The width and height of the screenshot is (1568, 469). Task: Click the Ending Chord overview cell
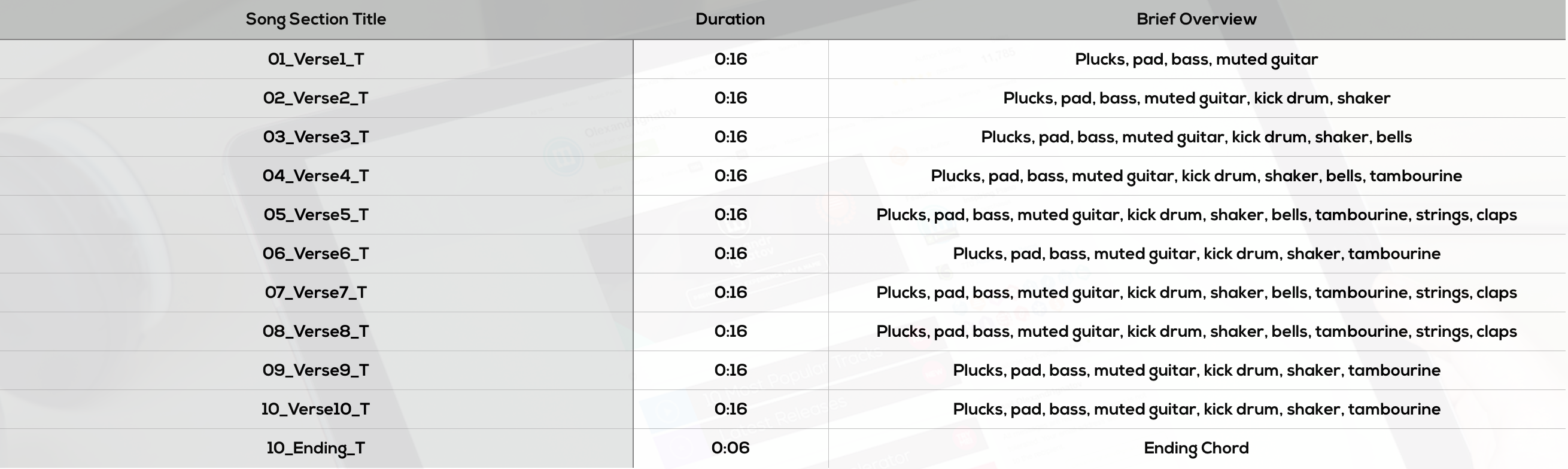click(1197, 448)
